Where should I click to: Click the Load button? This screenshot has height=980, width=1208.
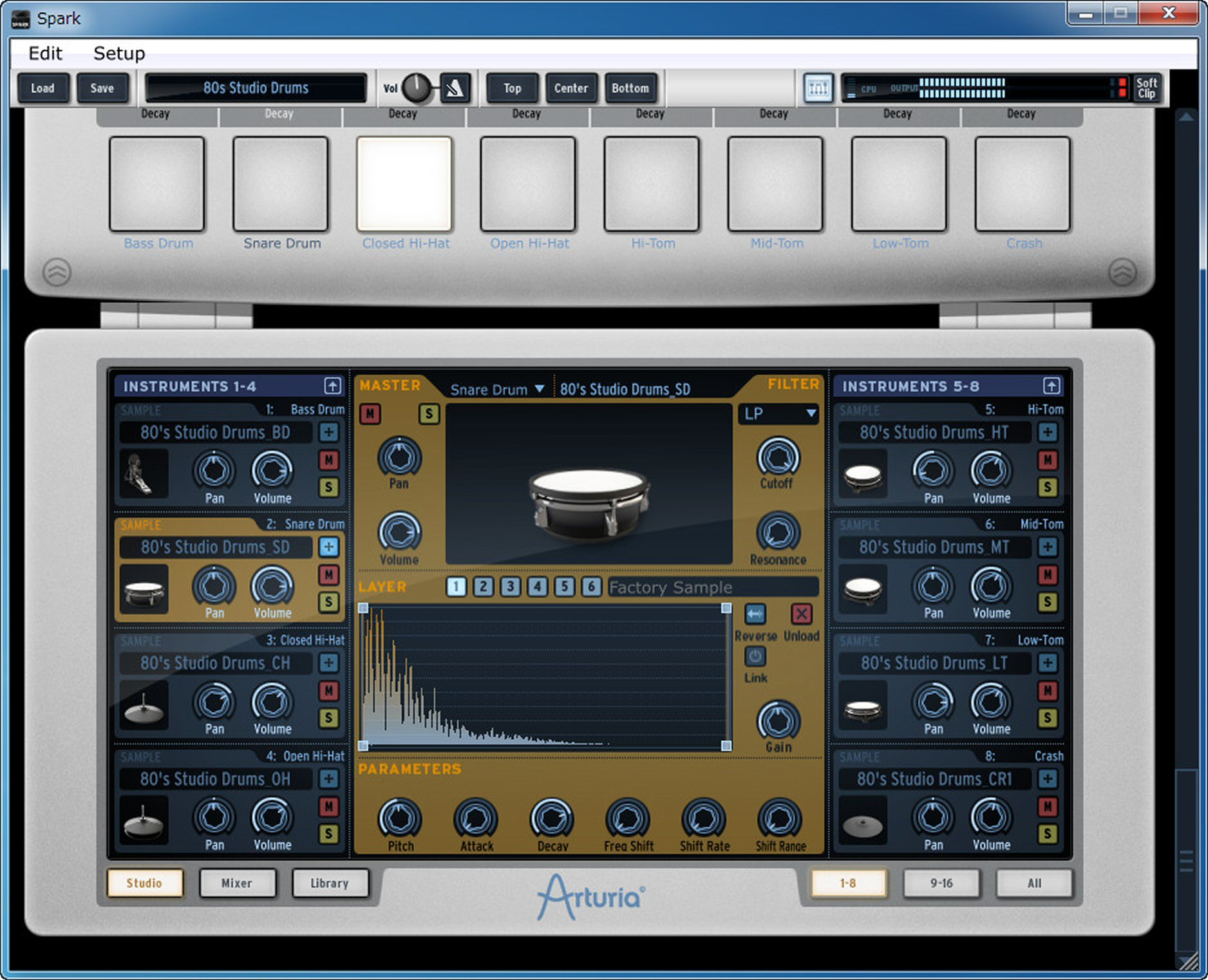pos(42,88)
